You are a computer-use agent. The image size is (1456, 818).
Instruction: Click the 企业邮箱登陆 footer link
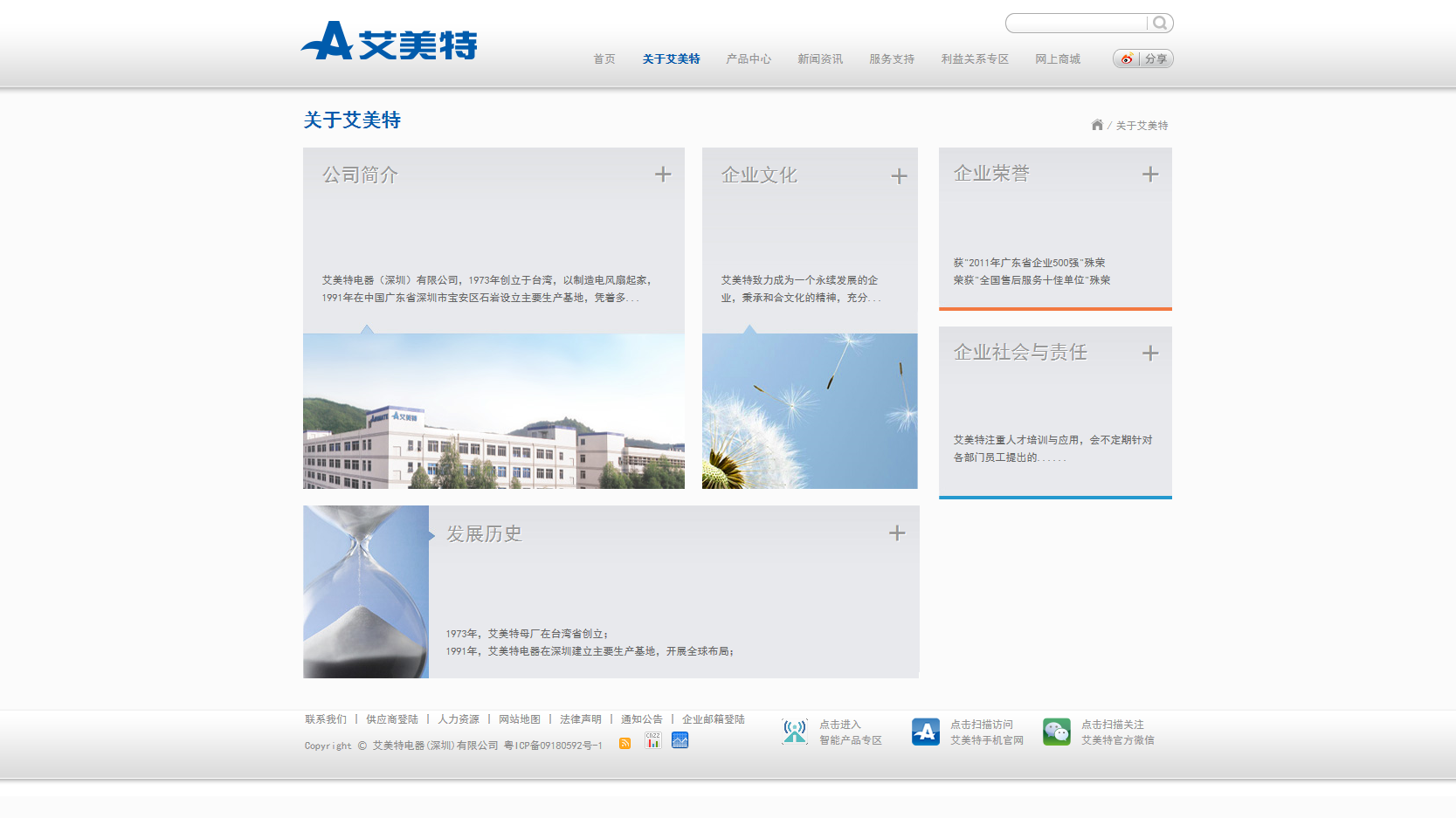713,718
